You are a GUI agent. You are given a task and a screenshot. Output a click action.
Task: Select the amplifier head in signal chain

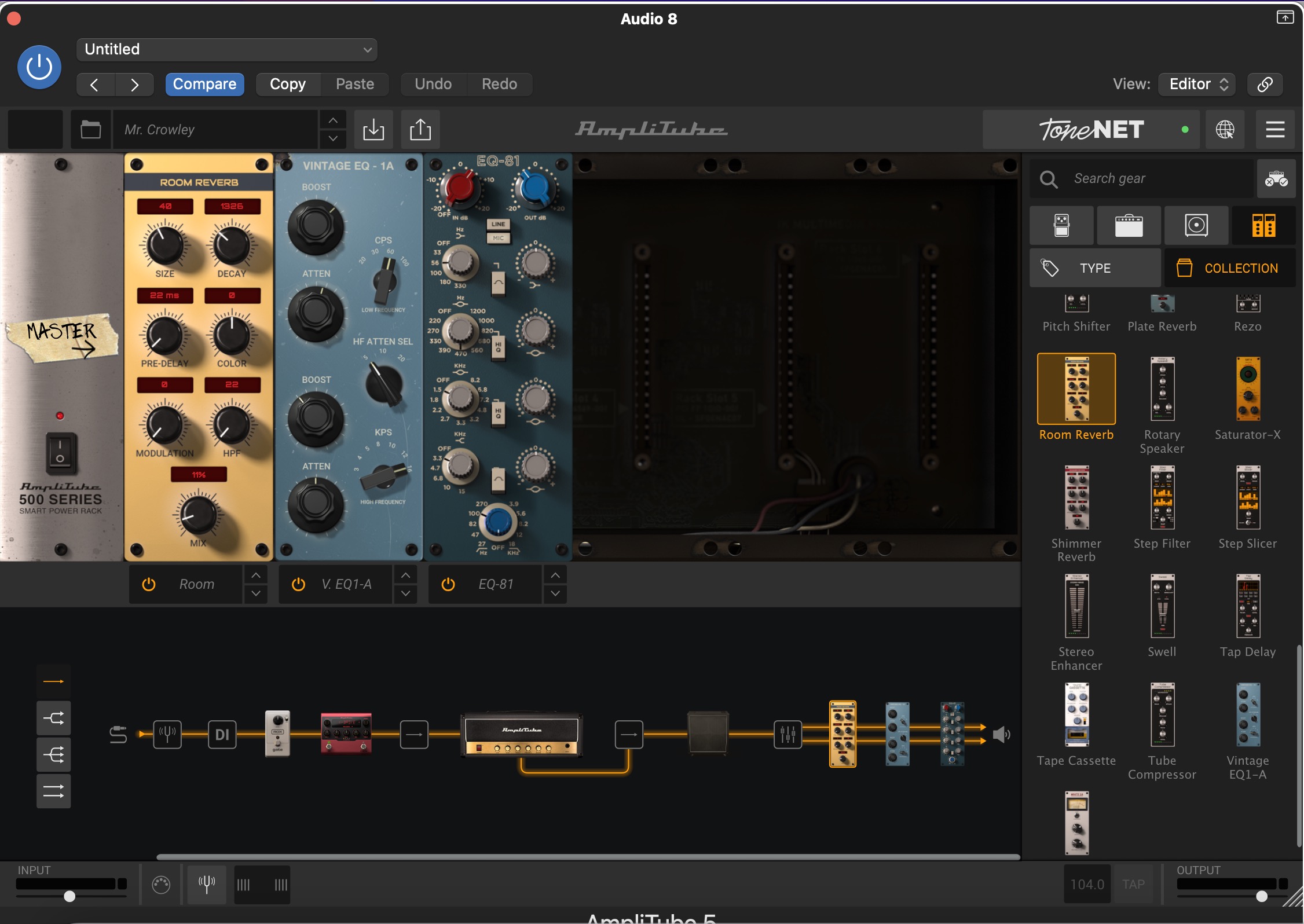522,734
